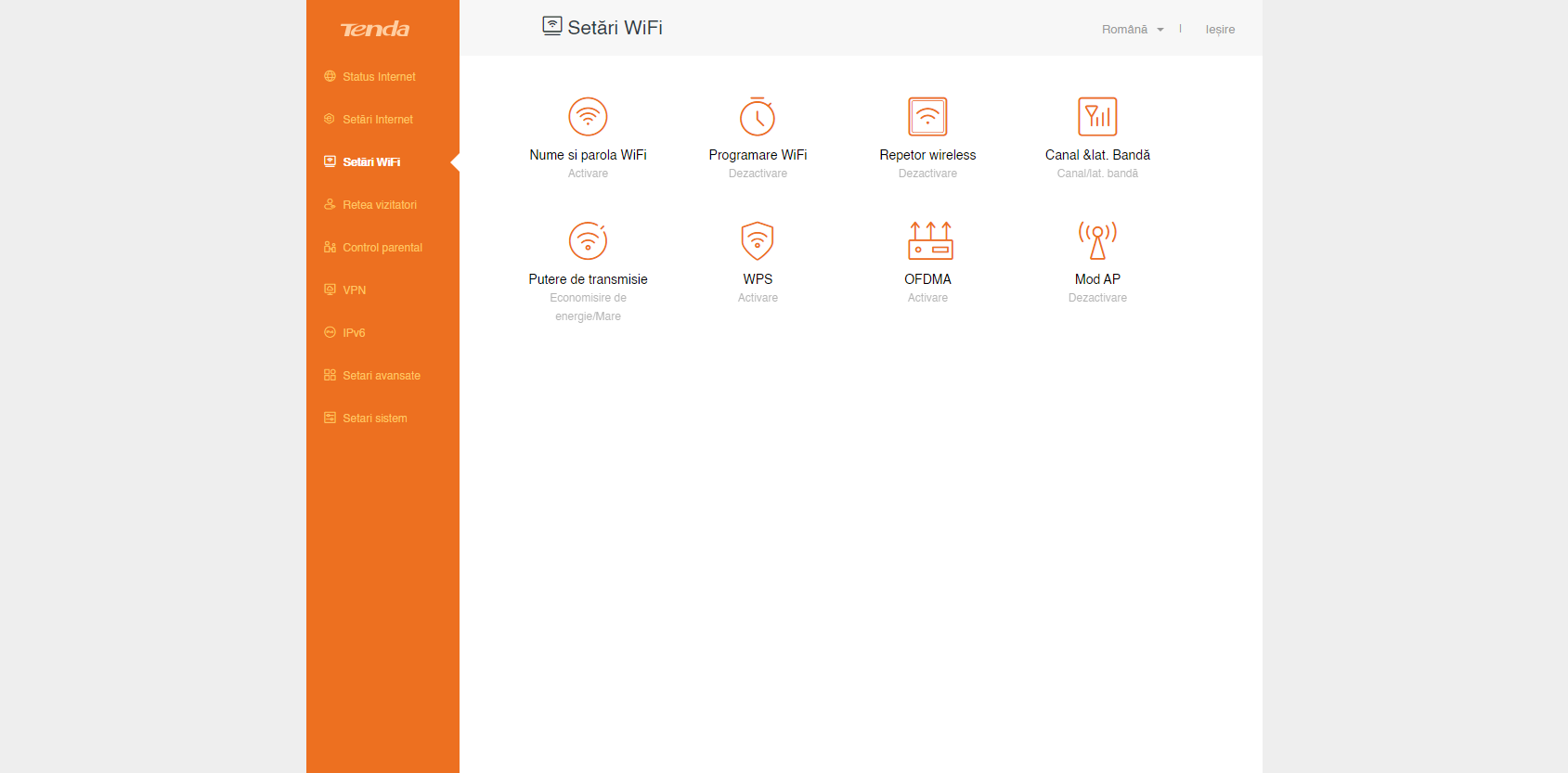1568x773 pixels.
Task: Click the Tenda logo
Action: [375, 30]
